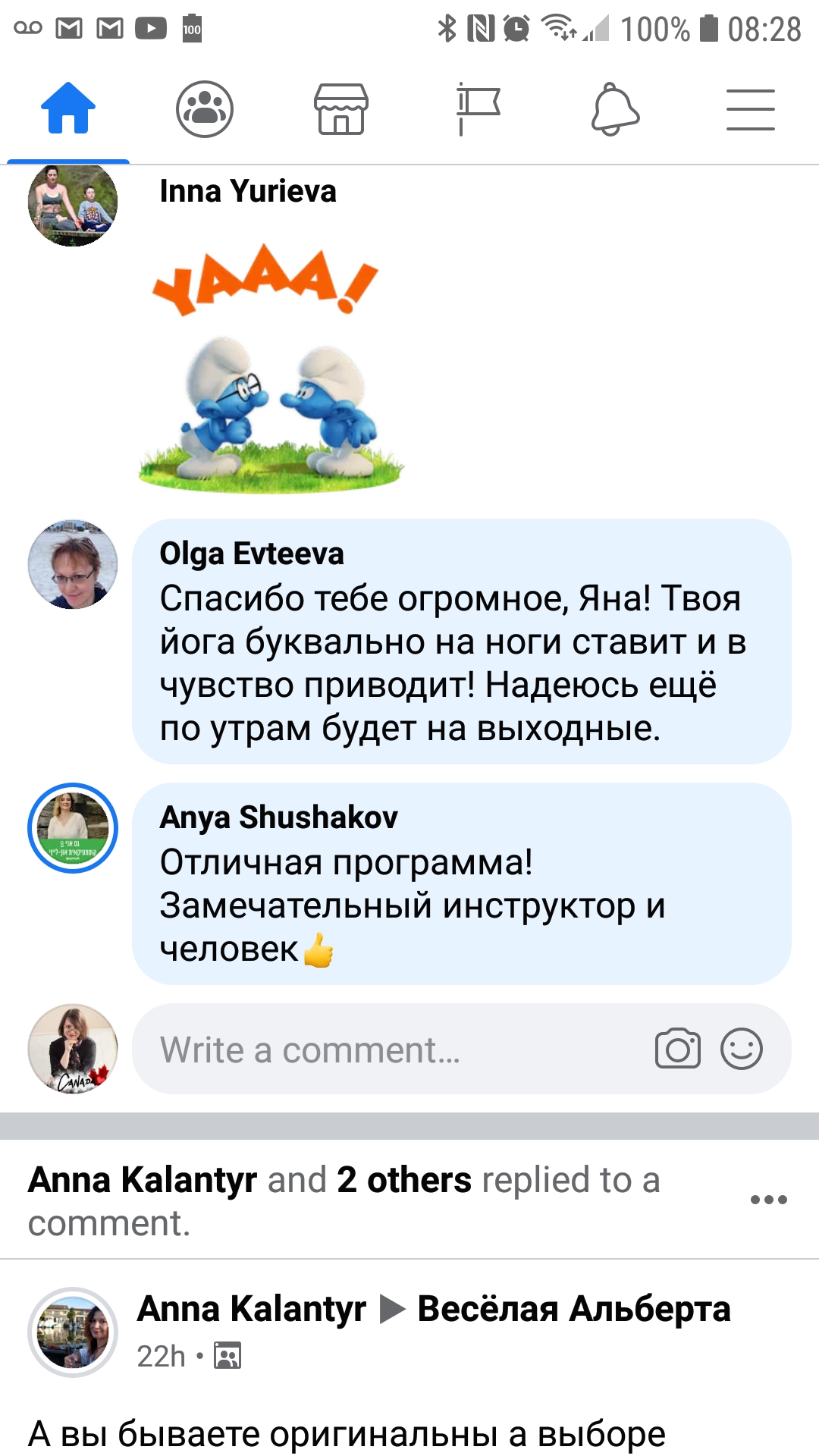
Task: Open Anya Shushakov's profile name
Action: pyautogui.click(x=278, y=817)
